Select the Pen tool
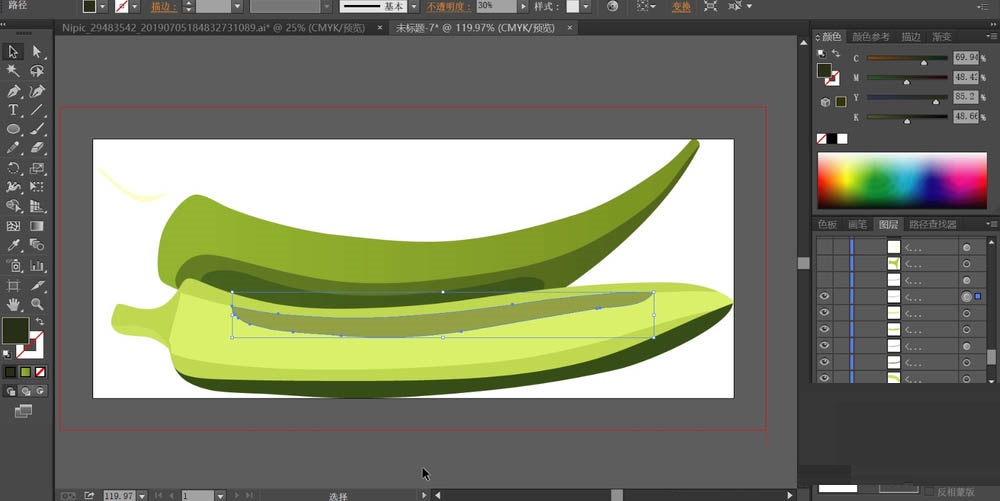The height and width of the screenshot is (501, 1000). [x=14, y=90]
